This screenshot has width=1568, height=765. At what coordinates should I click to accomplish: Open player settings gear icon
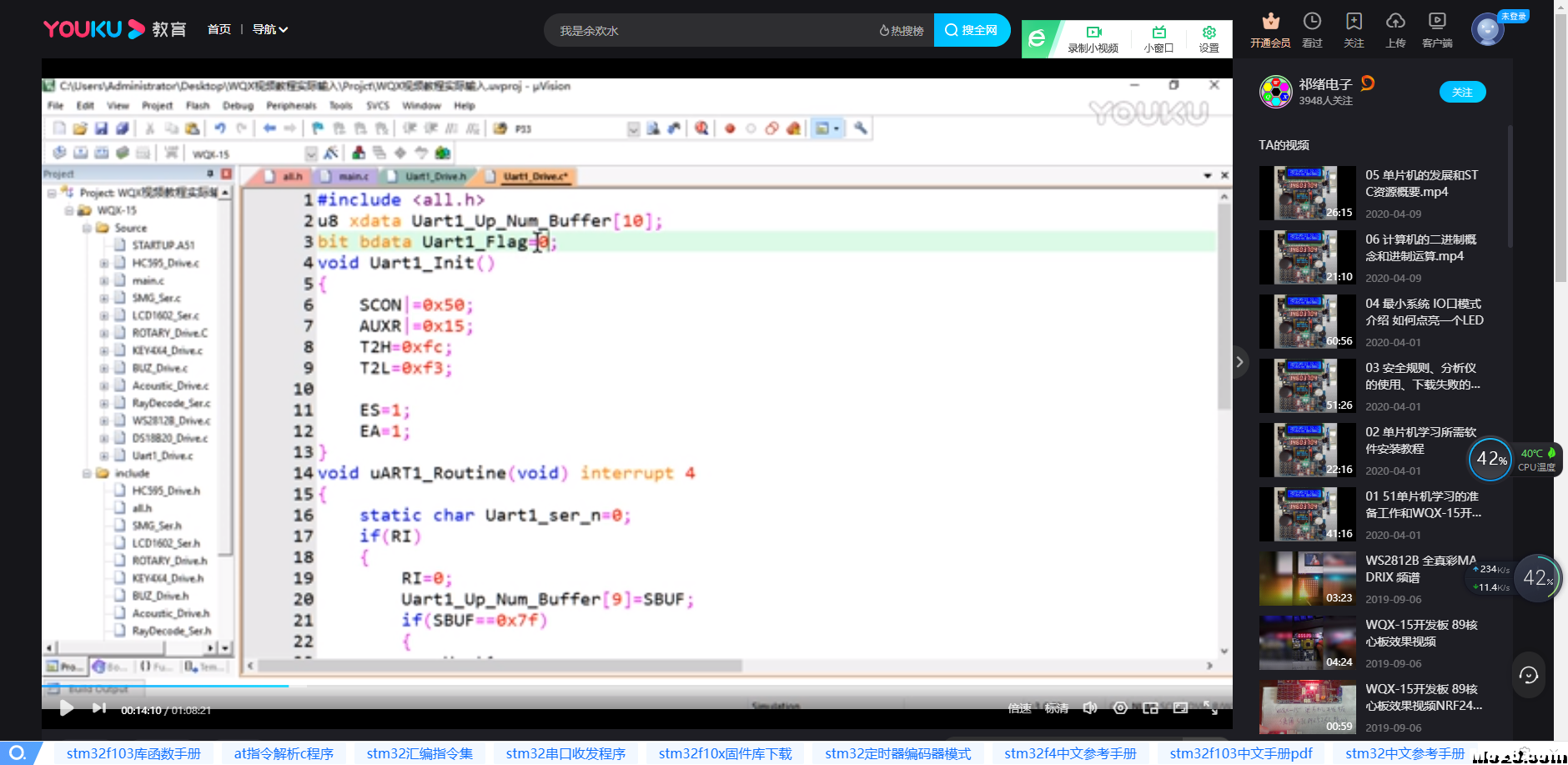(x=1120, y=708)
